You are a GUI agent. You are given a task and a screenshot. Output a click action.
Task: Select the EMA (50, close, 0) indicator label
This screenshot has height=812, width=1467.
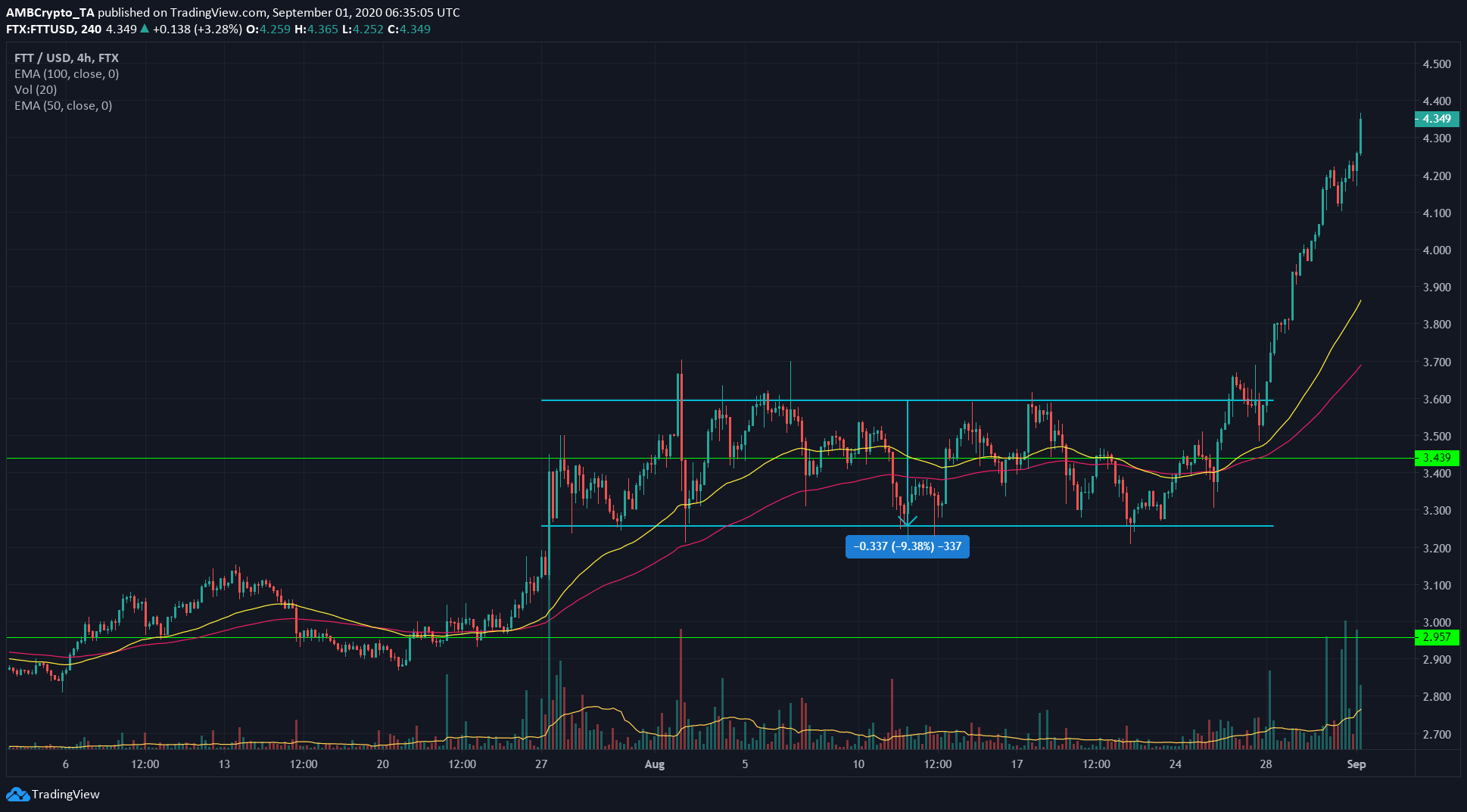pyautogui.click(x=64, y=105)
